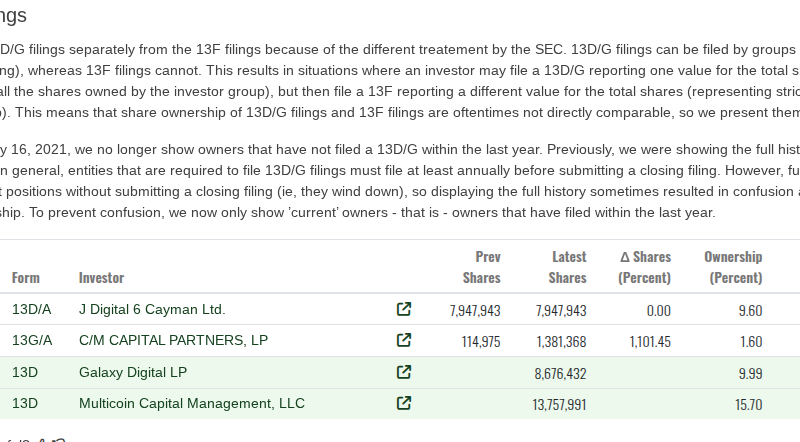
Task: Sort by Δ Shares (Percent) header
Action: pos(644,267)
